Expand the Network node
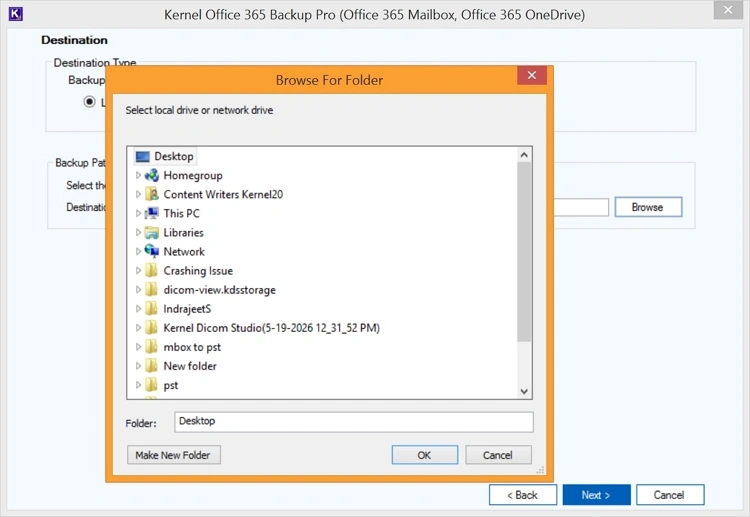The height and width of the screenshot is (517, 750). coord(138,251)
